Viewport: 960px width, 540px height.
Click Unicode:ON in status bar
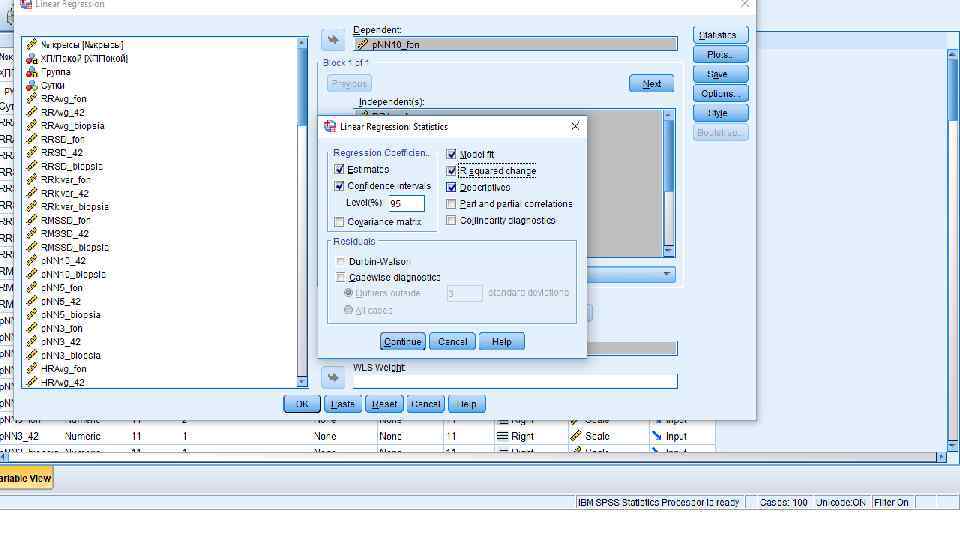[x=841, y=502]
